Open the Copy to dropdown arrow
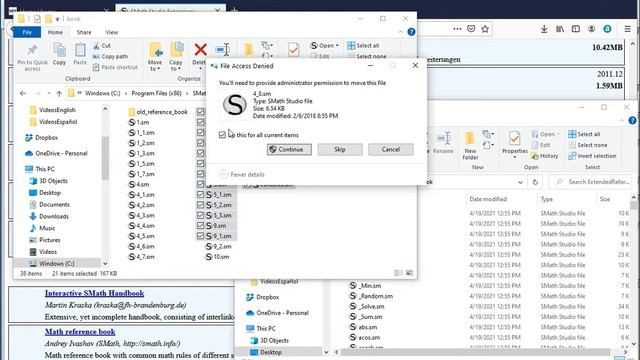 click(x=179, y=69)
